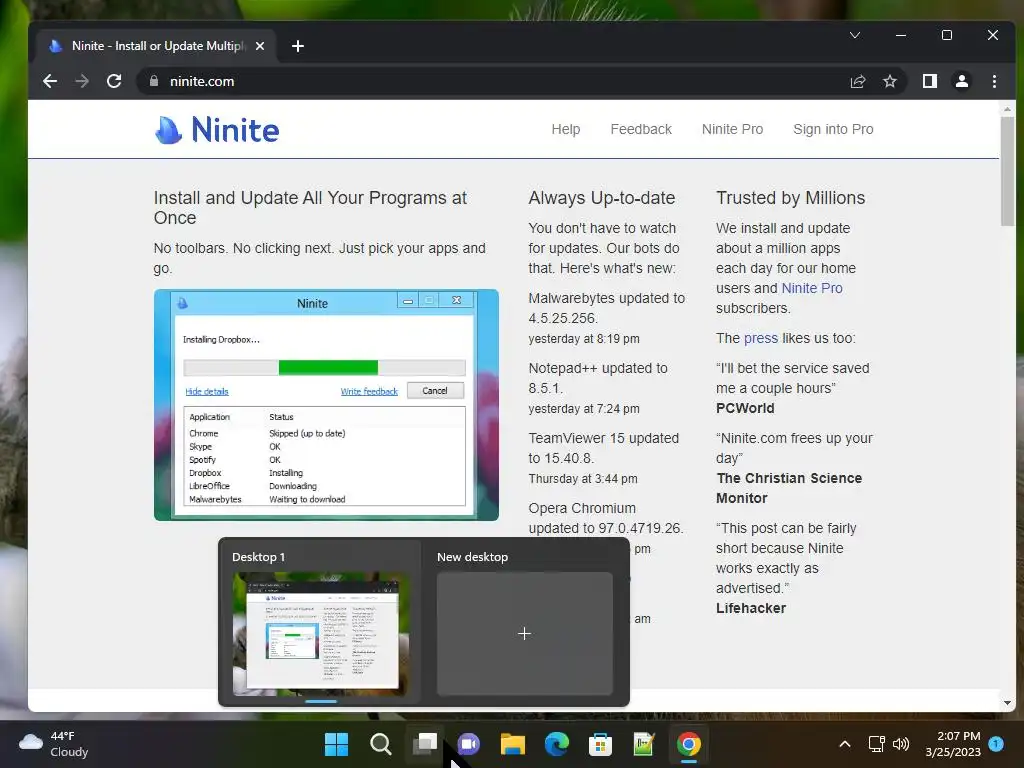1024x768 pixels.
Task: Launch Teams Chat from taskbar
Action: pyautogui.click(x=468, y=744)
